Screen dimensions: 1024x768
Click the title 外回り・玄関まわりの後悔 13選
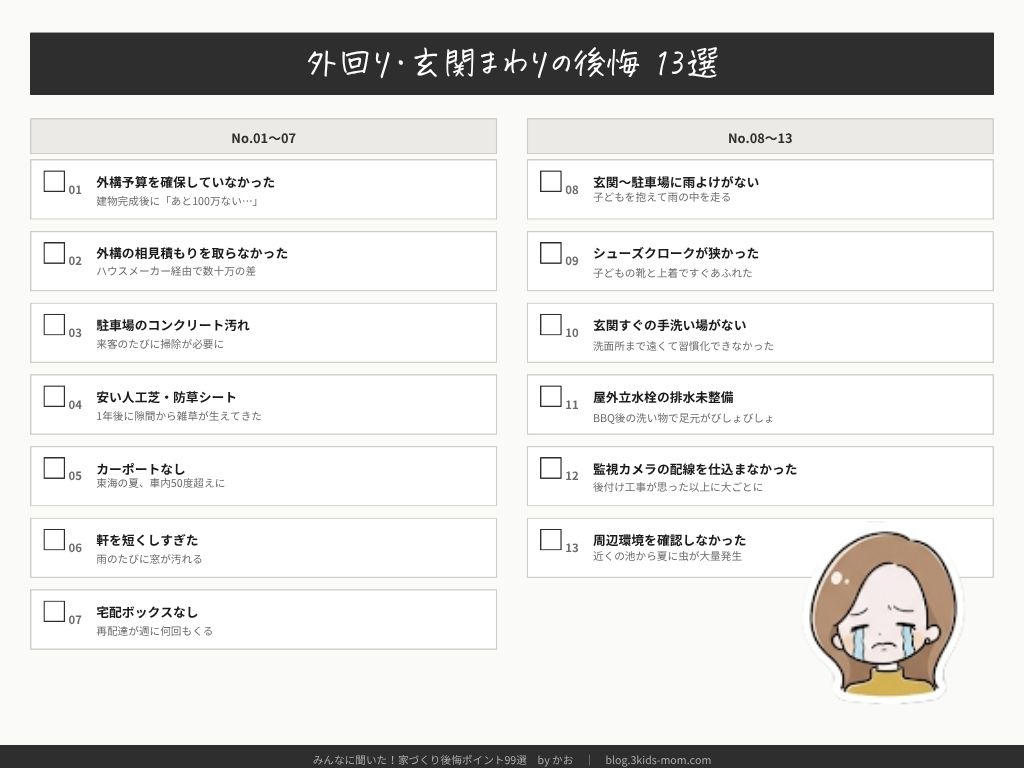(512, 64)
